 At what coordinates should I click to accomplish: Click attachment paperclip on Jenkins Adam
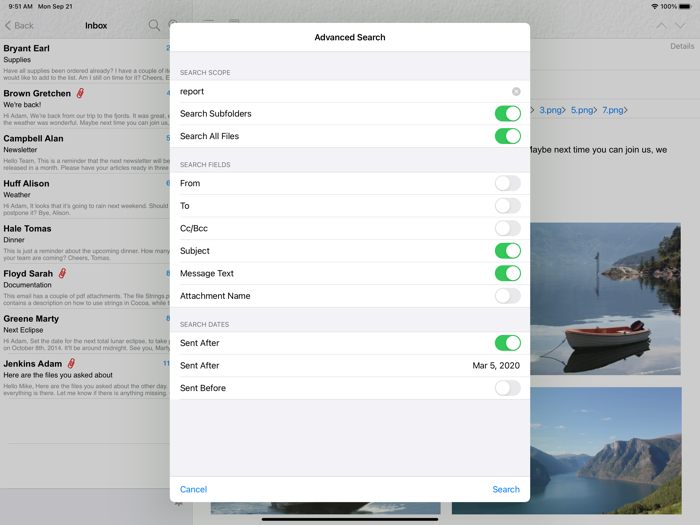pyautogui.click(x=71, y=363)
